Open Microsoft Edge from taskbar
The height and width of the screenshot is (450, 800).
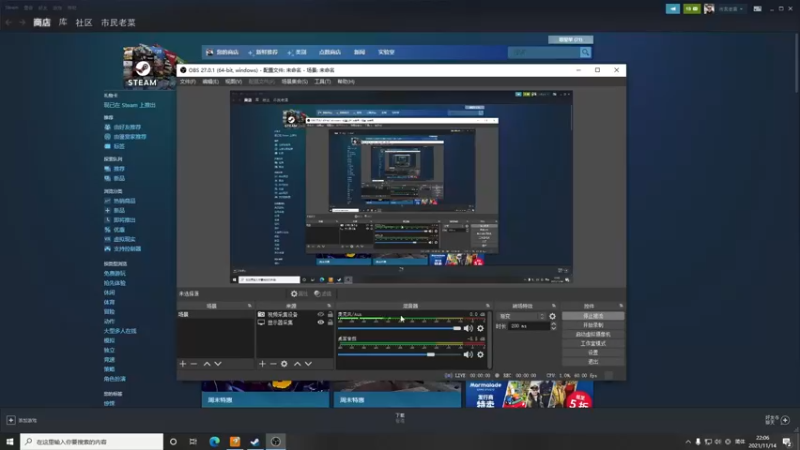(214, 441)
